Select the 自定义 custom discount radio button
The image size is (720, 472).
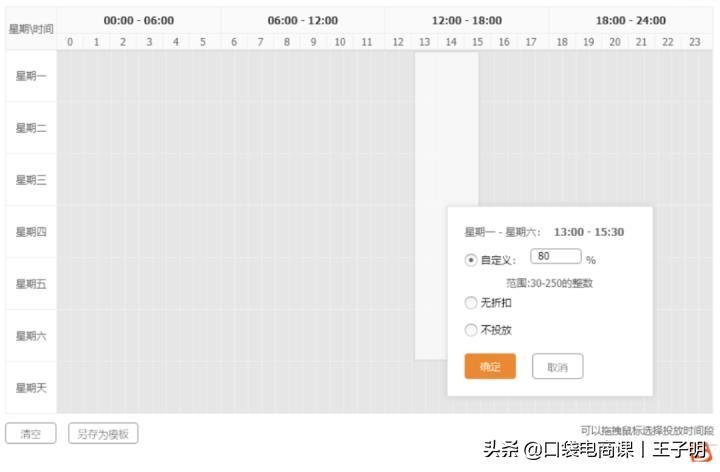pyautogui.click(x=471, y=260)
